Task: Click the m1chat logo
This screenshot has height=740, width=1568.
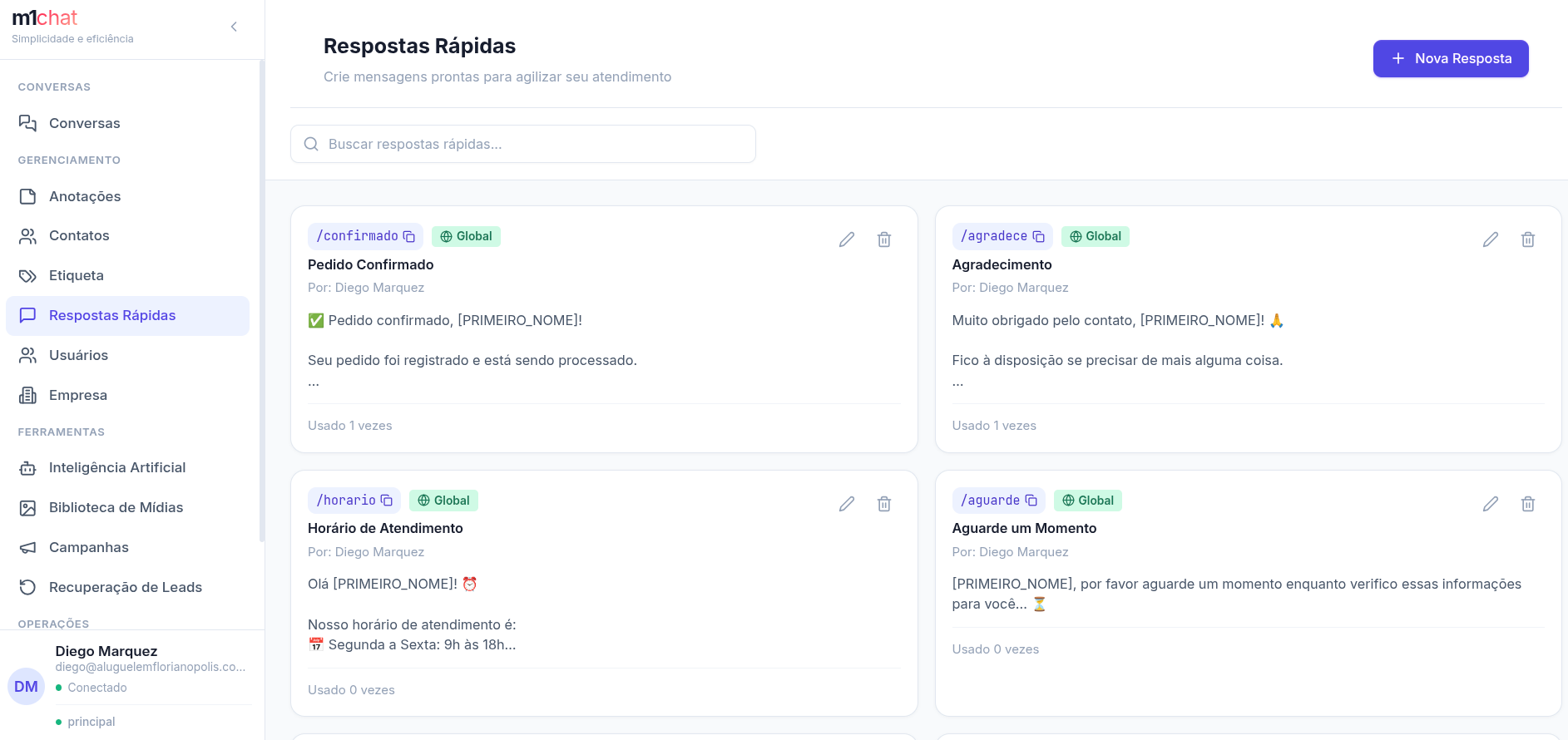Action: 45,17
